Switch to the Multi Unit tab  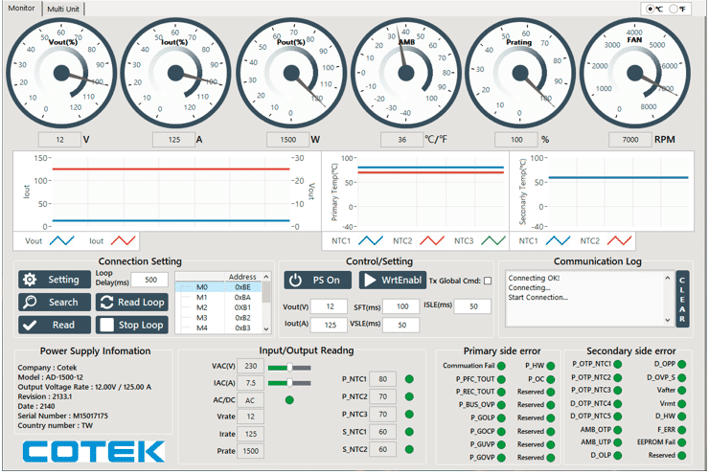click(x=63, y=9)
